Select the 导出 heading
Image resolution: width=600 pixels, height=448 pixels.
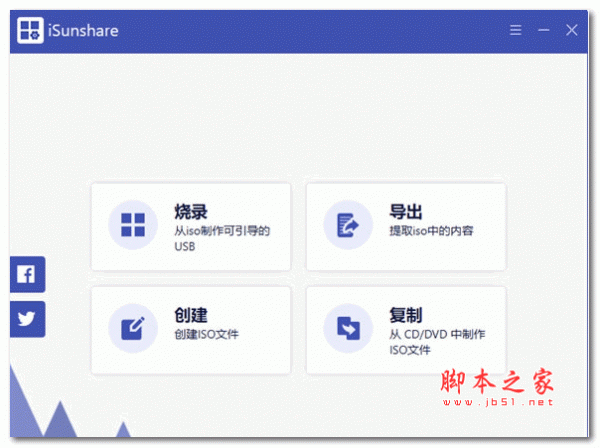(x=406, y=212)
